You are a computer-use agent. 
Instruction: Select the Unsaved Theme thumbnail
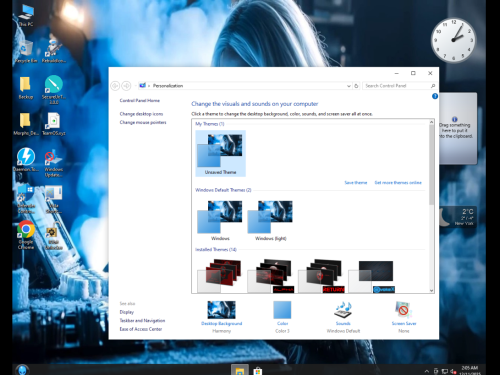point(220,153)
